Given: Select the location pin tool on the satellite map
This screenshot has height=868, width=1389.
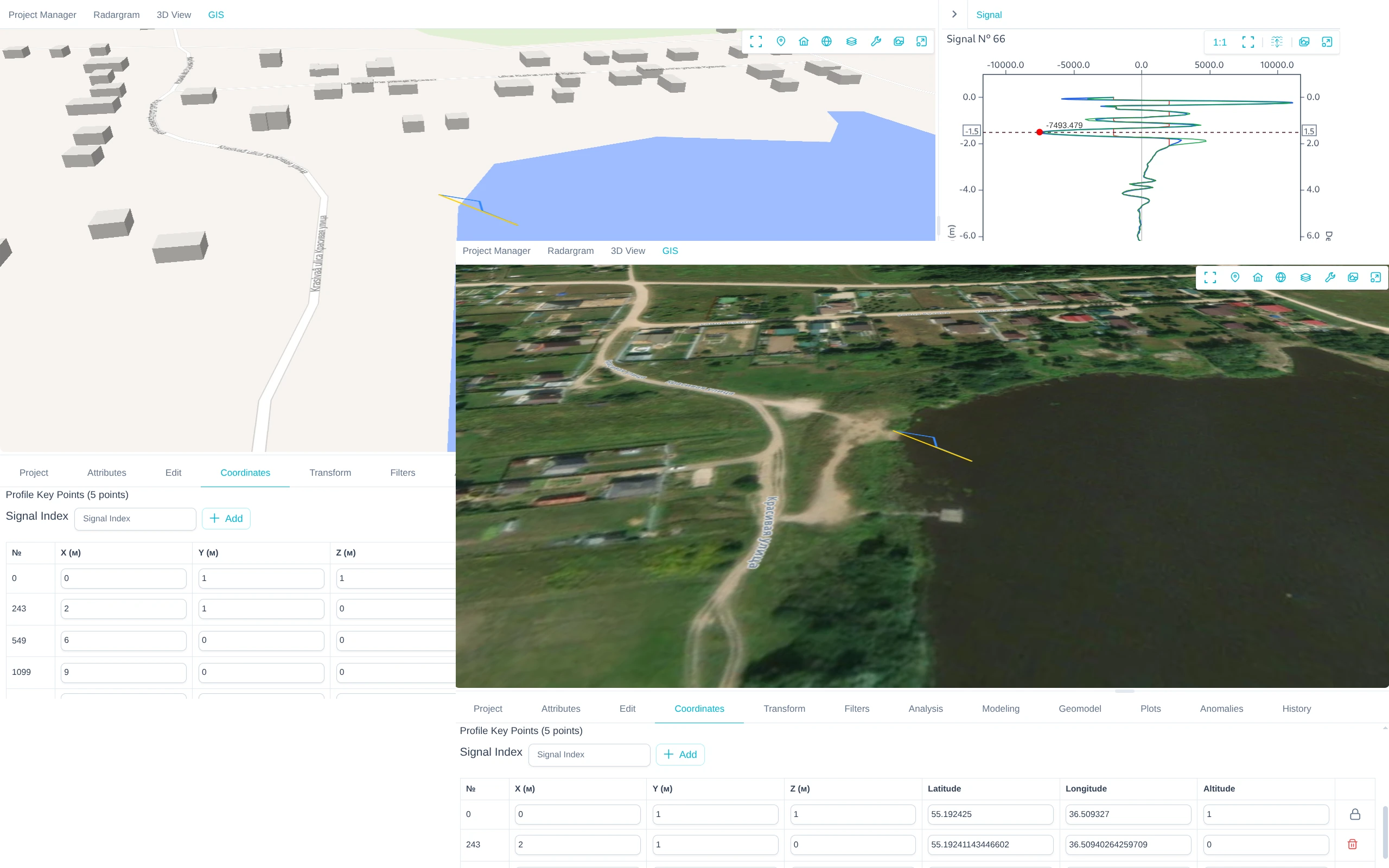Looking at the screenshot, I should (1234, 277).
